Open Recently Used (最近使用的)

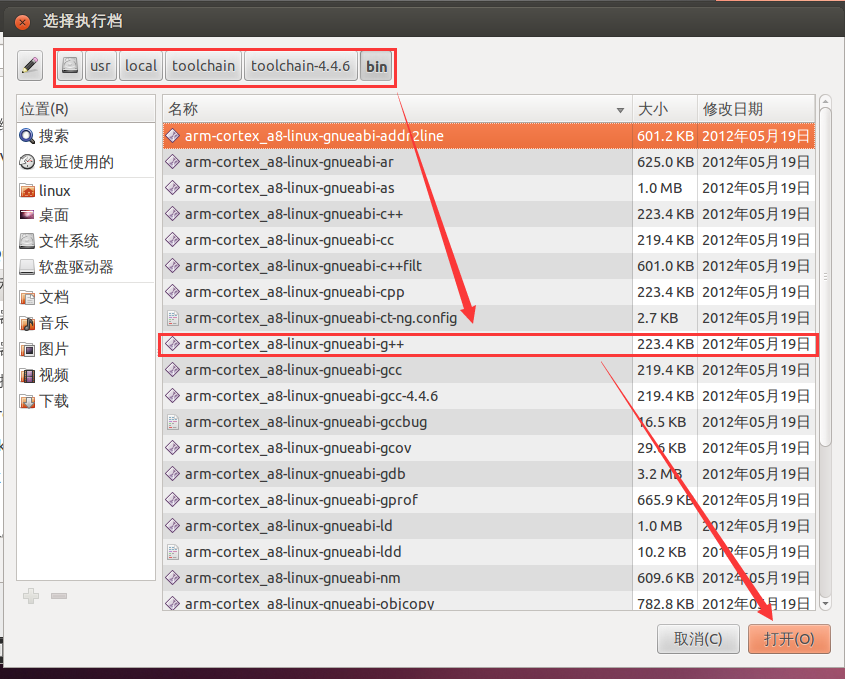tap(86, 162)
